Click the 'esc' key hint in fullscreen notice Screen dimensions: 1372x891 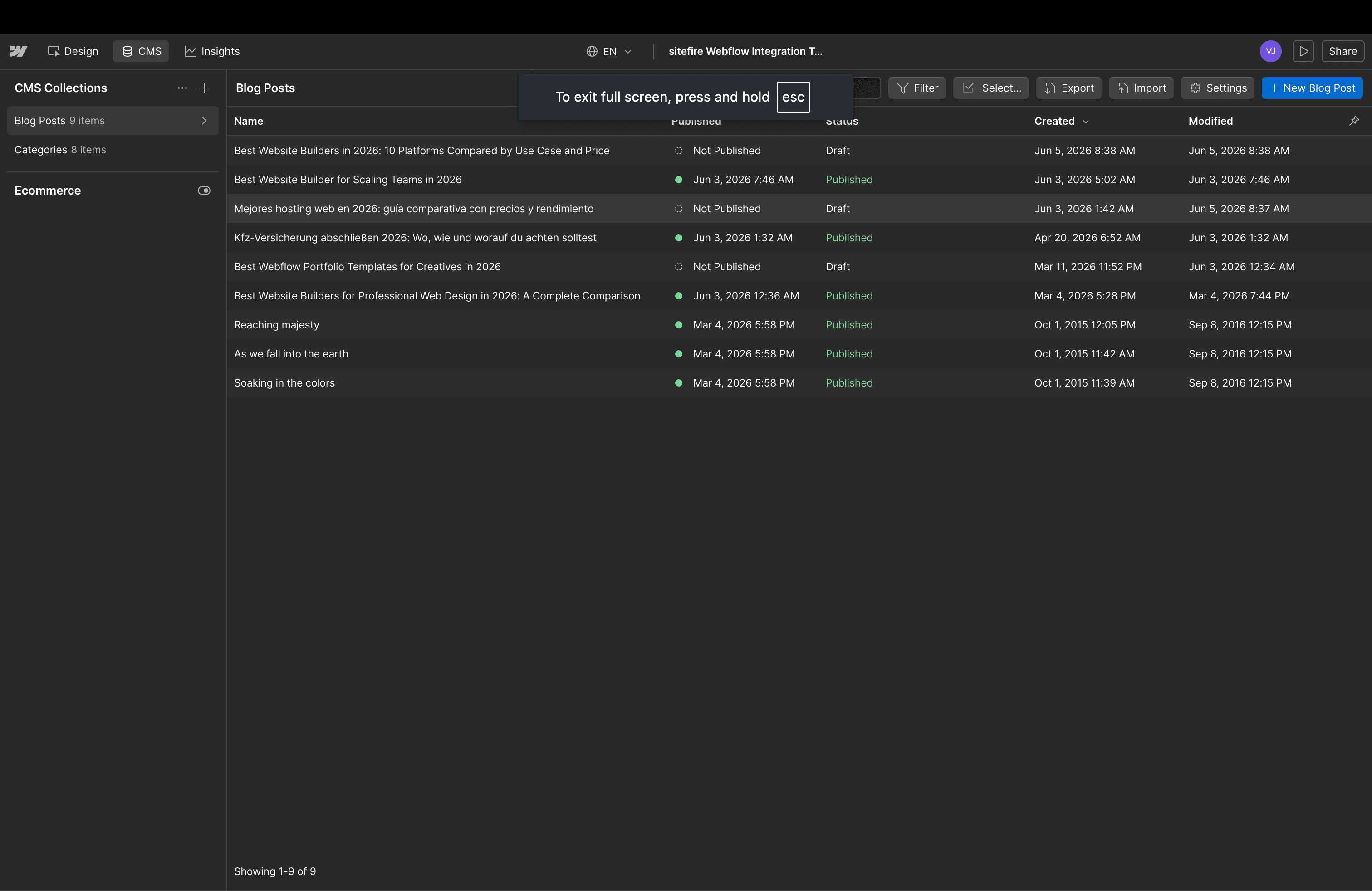(x=793, y=97)
